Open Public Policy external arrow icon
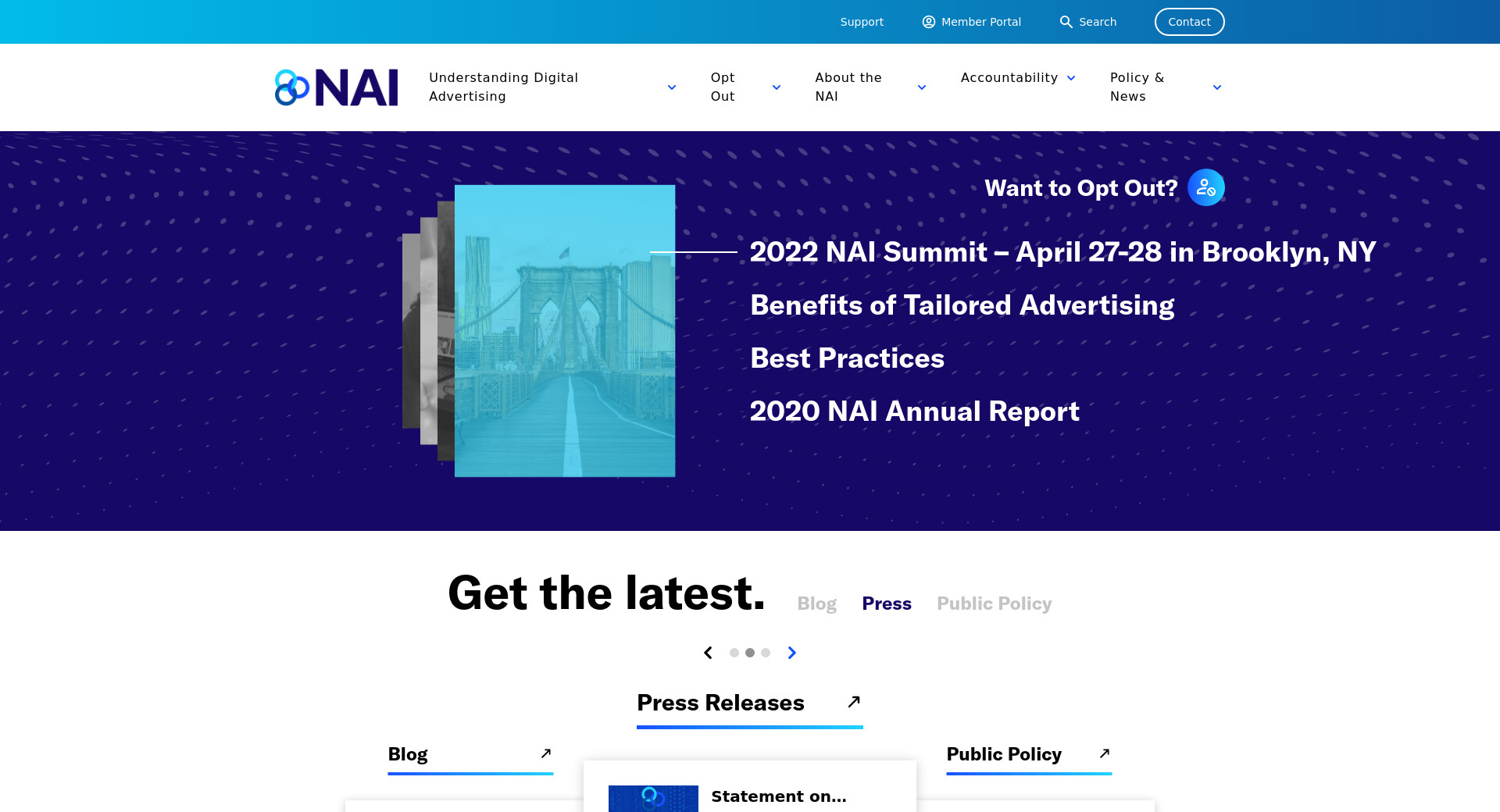This screenshot has width=1500, height=812. coord(1105,753)
